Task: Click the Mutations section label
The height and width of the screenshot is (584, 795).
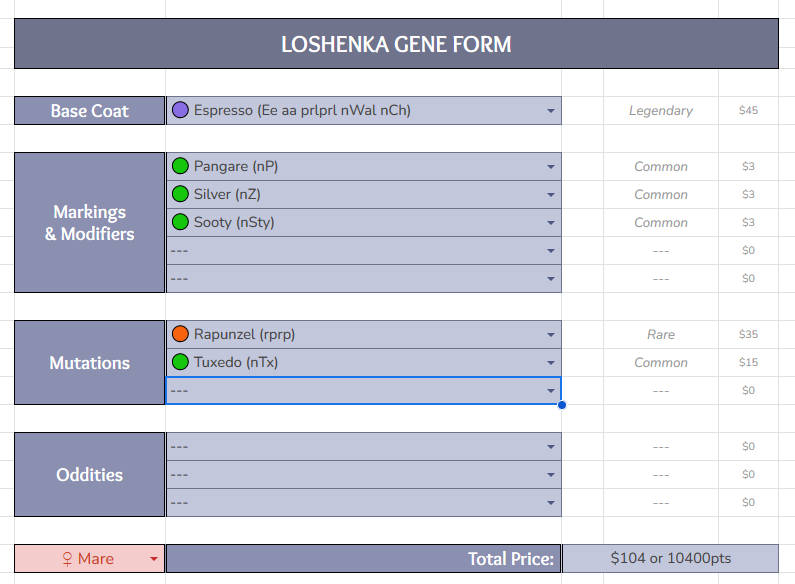Action: click(x=89, y=362)
